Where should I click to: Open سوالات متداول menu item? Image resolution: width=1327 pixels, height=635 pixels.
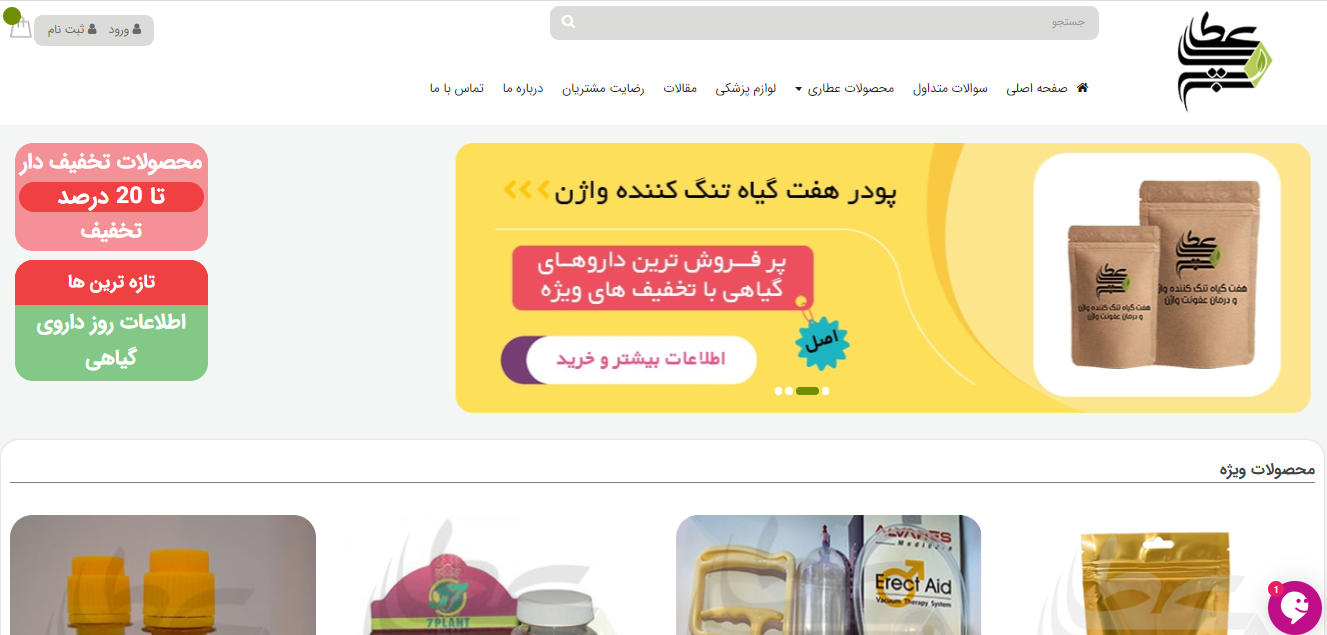950,88
